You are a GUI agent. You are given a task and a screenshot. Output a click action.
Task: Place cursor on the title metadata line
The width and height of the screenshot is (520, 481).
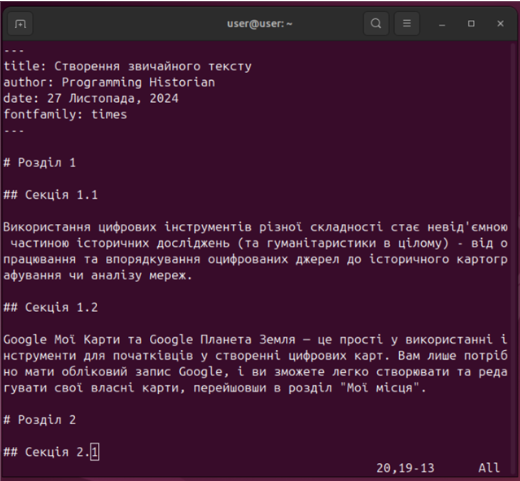pos(127,66)
